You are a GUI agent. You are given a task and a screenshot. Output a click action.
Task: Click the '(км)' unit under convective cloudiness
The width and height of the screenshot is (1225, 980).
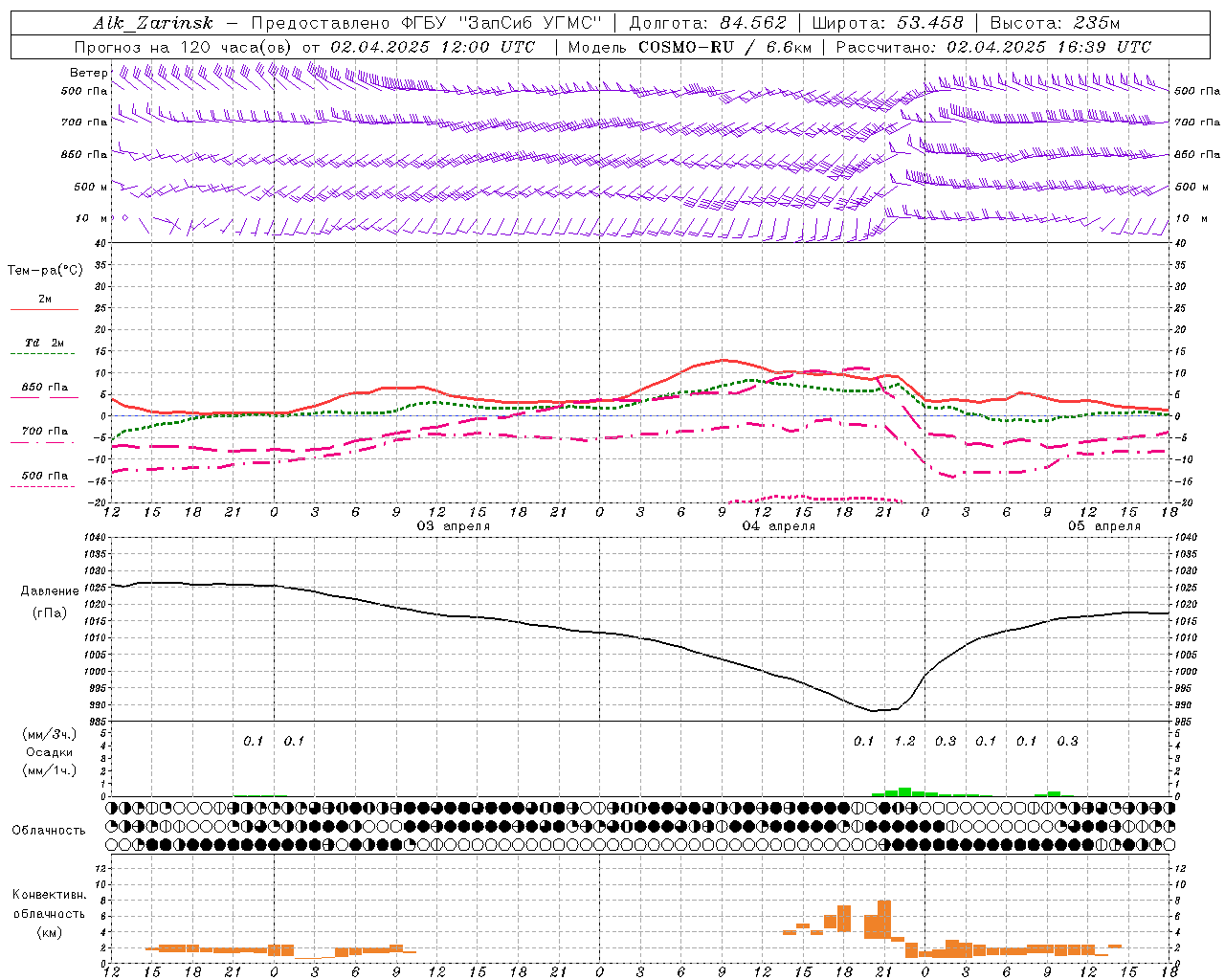[50, 931]
